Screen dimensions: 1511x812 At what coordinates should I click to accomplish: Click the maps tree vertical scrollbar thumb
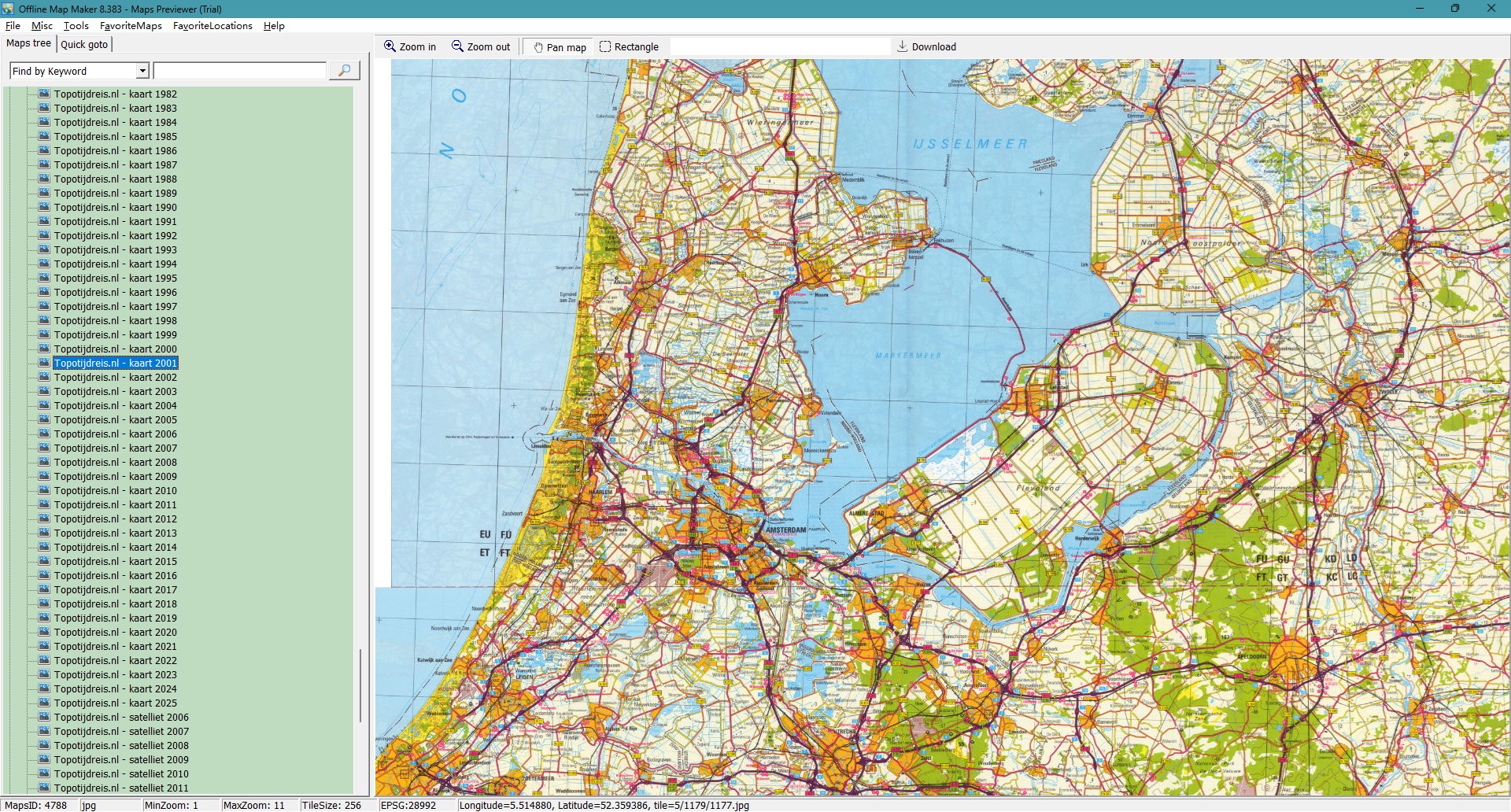[360, 685]
